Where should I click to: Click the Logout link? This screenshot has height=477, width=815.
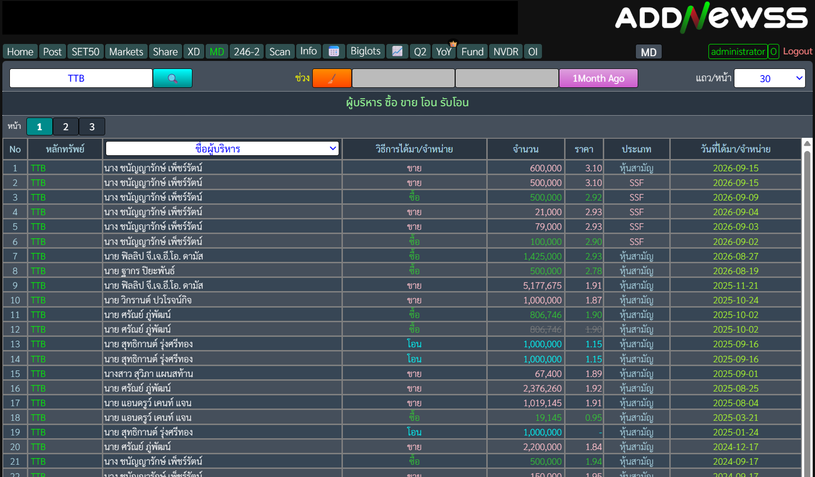(x=797, y=51)
